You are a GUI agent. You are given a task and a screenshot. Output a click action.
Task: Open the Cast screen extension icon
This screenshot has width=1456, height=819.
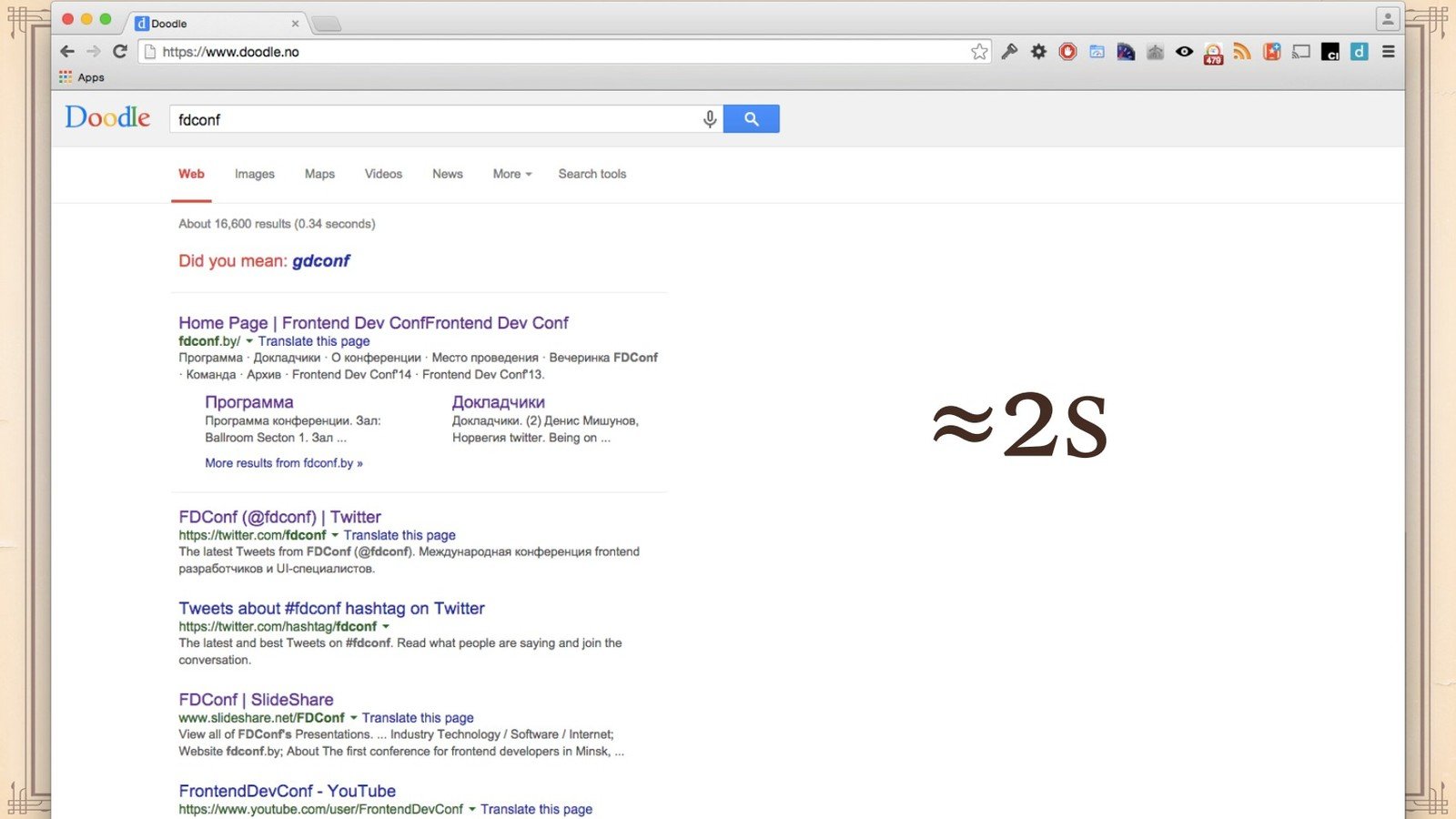point(1301,52)
